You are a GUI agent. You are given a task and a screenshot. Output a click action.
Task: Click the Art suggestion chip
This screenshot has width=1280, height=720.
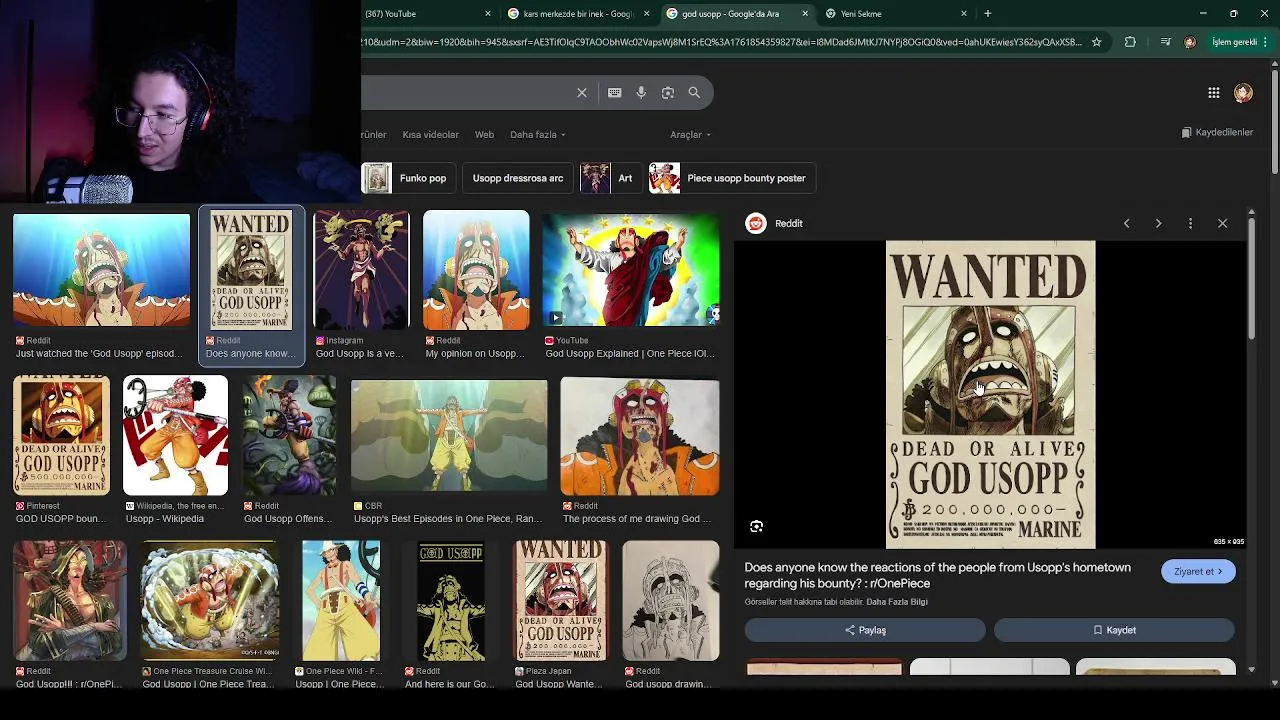click(x=610, y=178)
